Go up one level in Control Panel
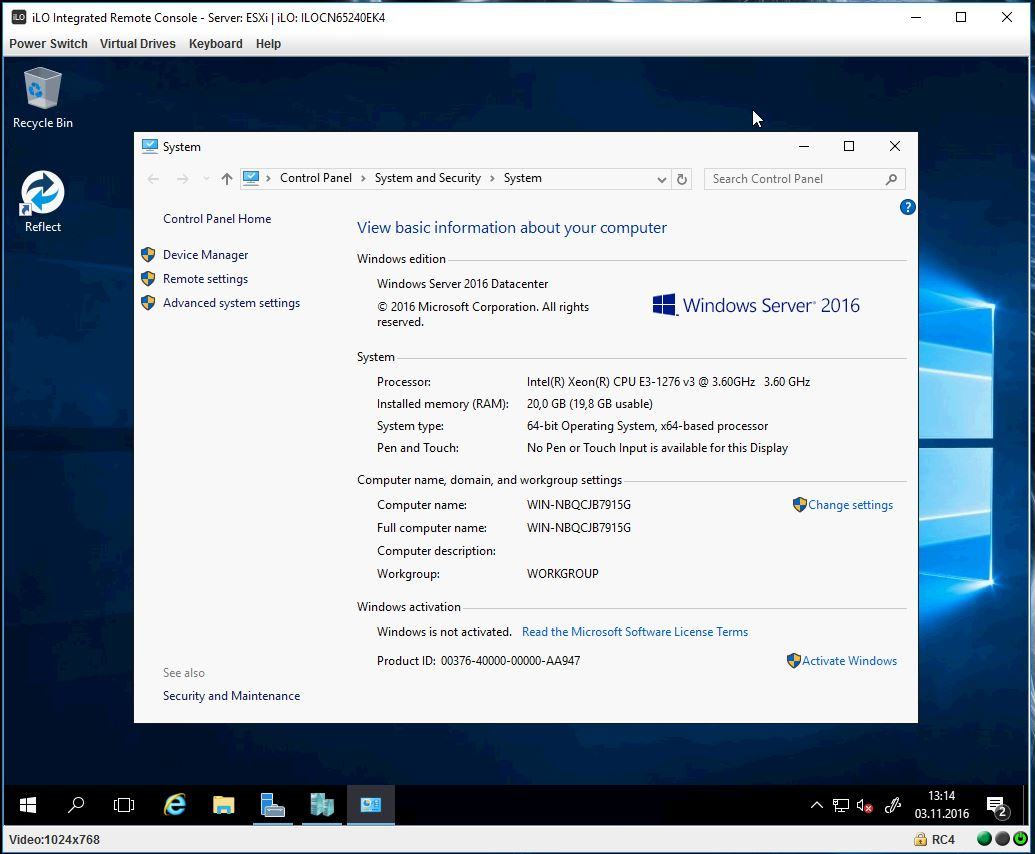The width and height of the screenshot is (1035, 854). (x=226, y=179)
